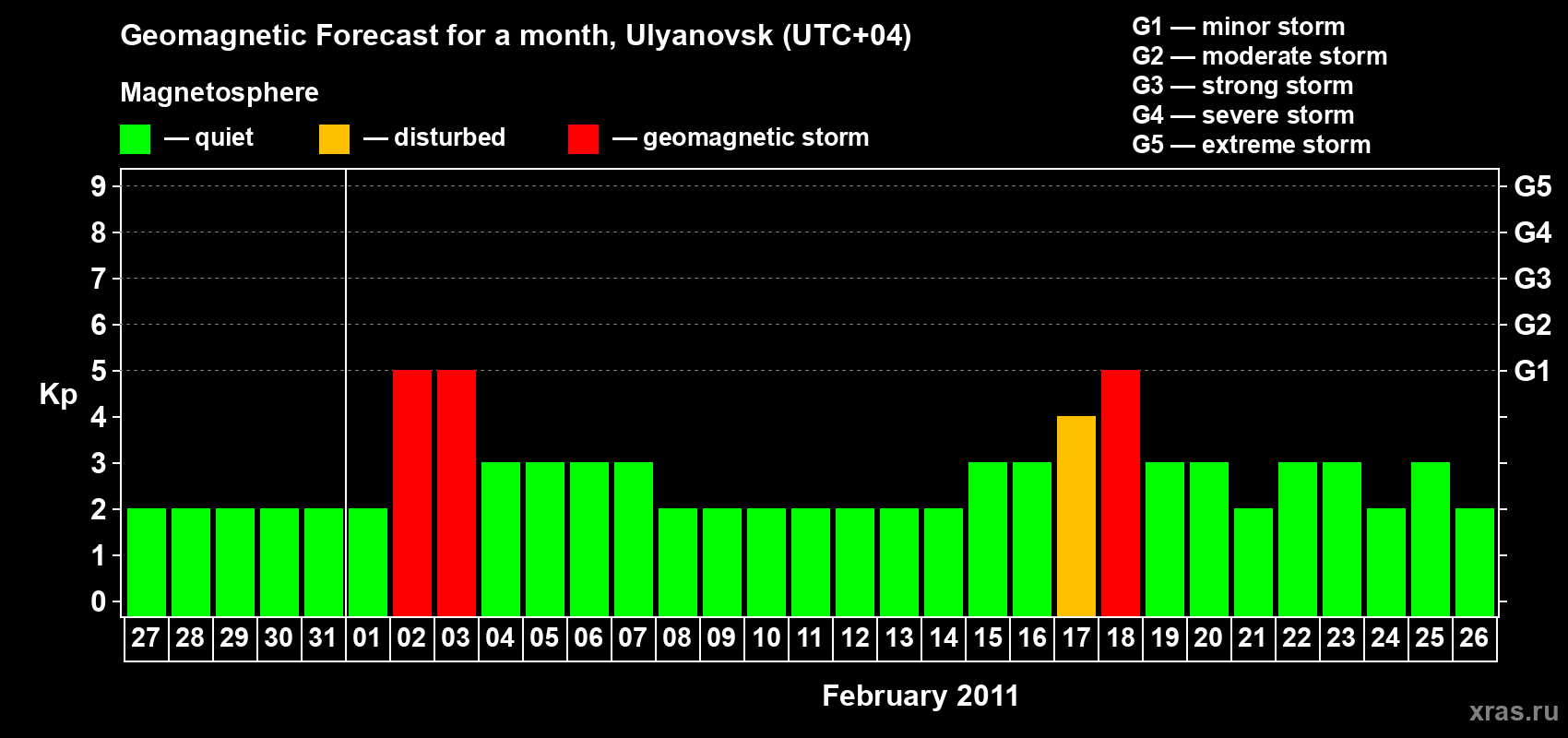Click the G5 storm level label
The image size is (1568, 738).
pyautogui.click(x=1532, y=186)
